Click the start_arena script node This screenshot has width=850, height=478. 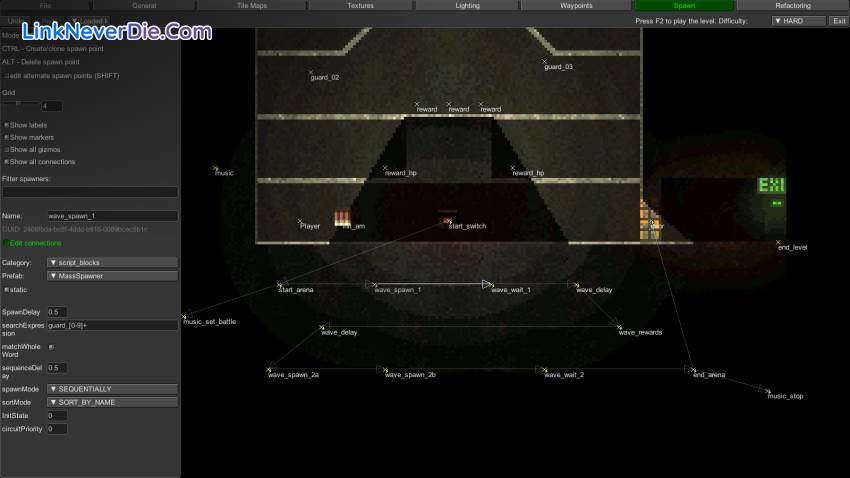(x=280, y=285)
